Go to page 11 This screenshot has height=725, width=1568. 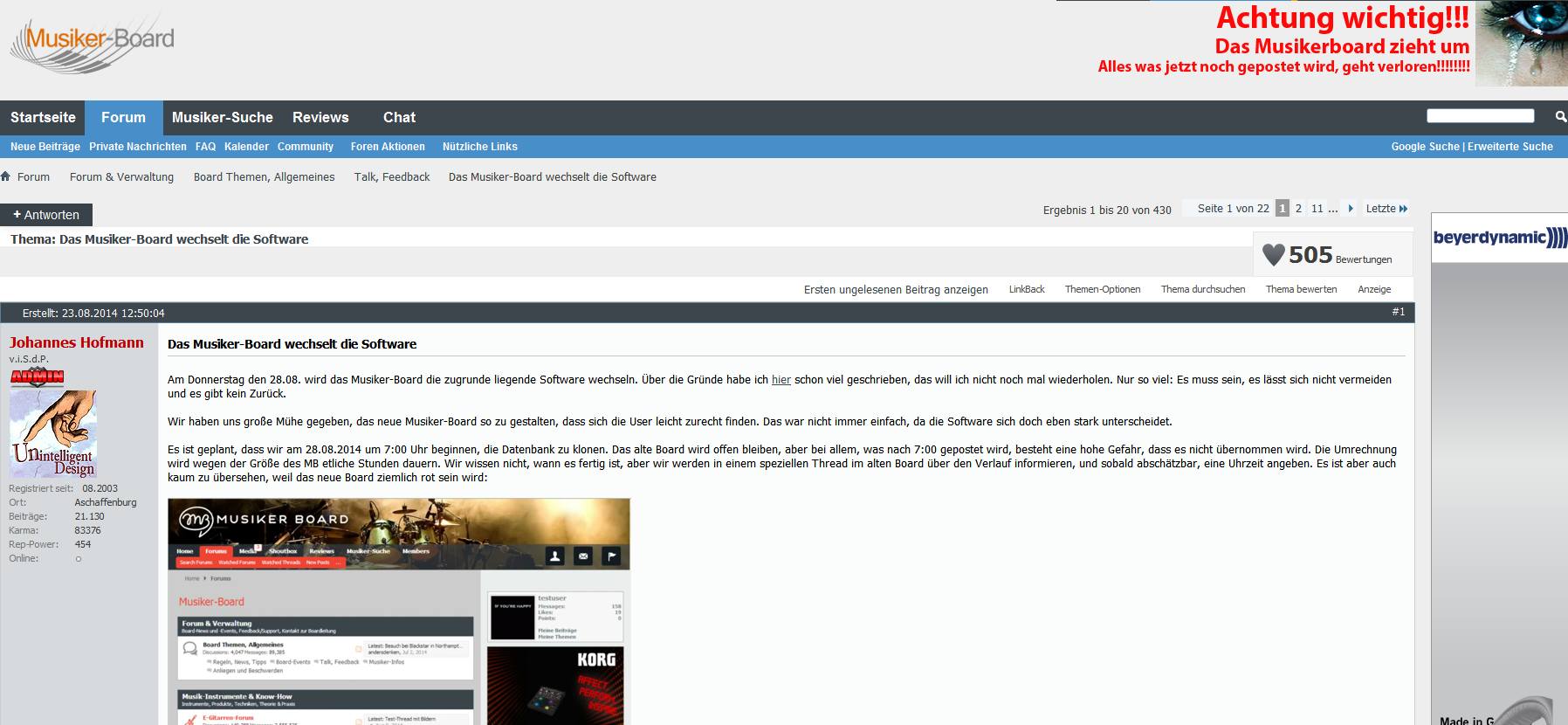click(x=1317, y=209)
